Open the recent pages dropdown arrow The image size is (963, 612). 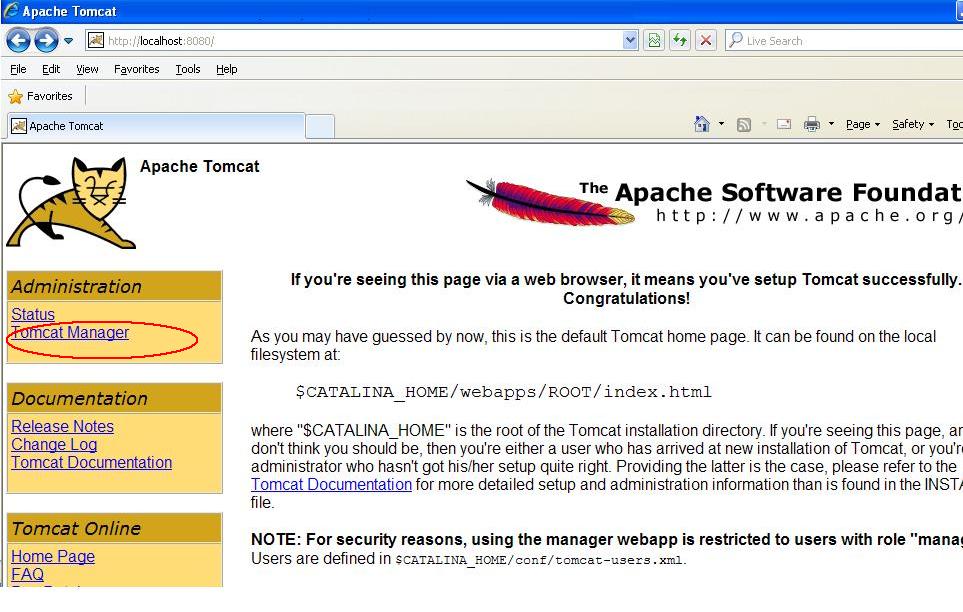click(x=68, y=41)
